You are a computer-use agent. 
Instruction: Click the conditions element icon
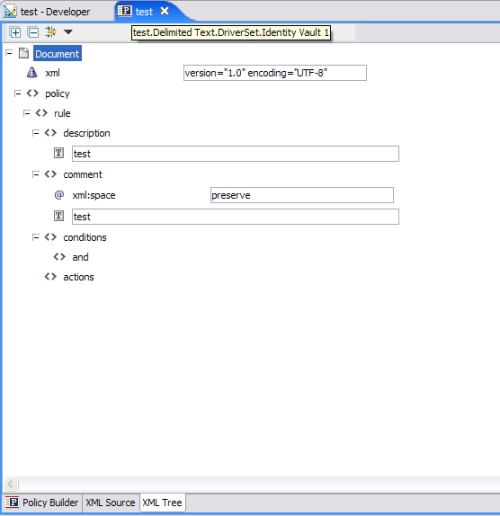pyautogui.click(x=51, y=237)
